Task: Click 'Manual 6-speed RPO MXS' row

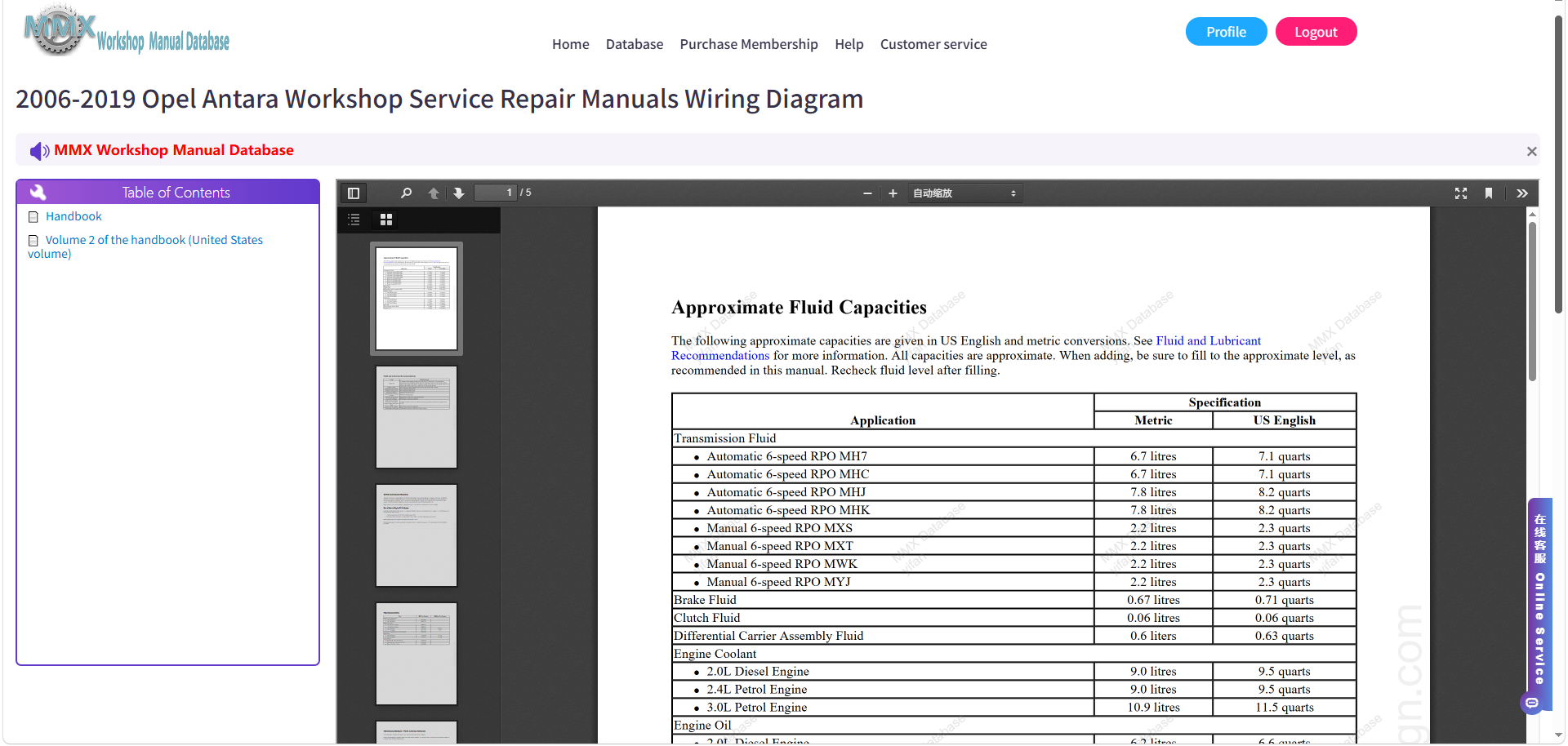Action: tap(1014, 528)
